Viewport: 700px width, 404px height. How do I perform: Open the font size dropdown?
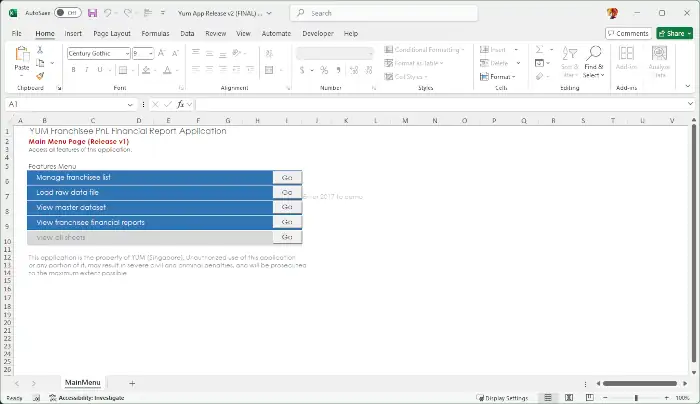[150, 53]
